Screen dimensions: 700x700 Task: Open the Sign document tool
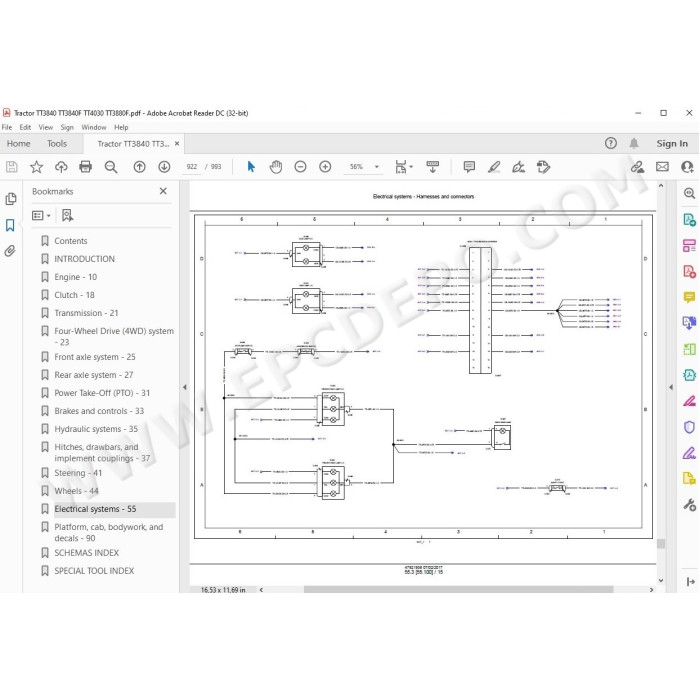click(518, 167)
